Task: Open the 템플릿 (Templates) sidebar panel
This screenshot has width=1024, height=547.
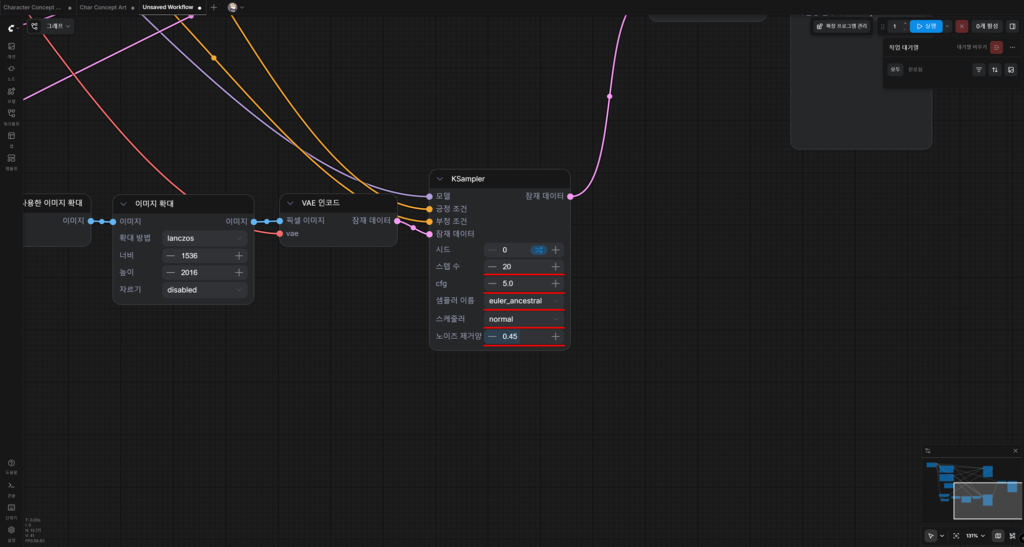Action: point(11,161)
